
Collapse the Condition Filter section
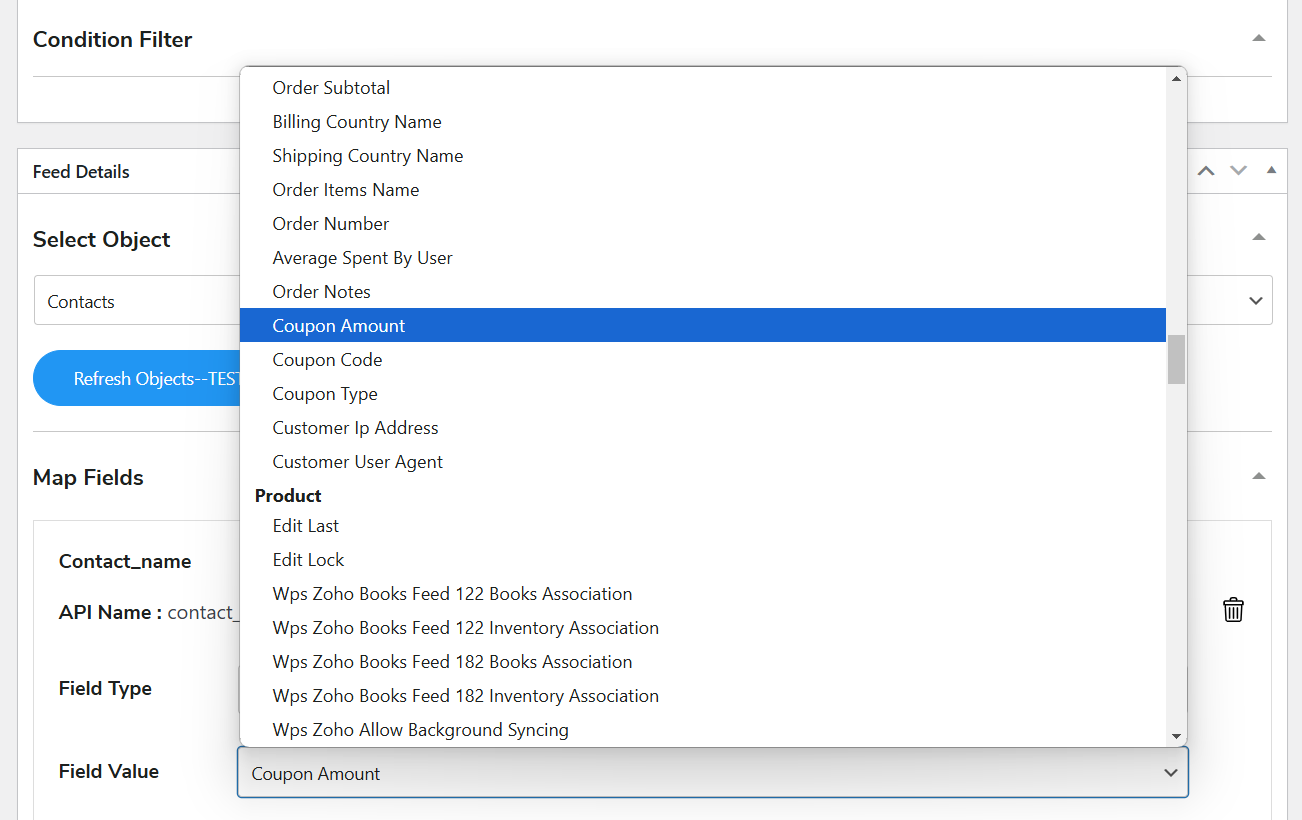(1257, 35)
